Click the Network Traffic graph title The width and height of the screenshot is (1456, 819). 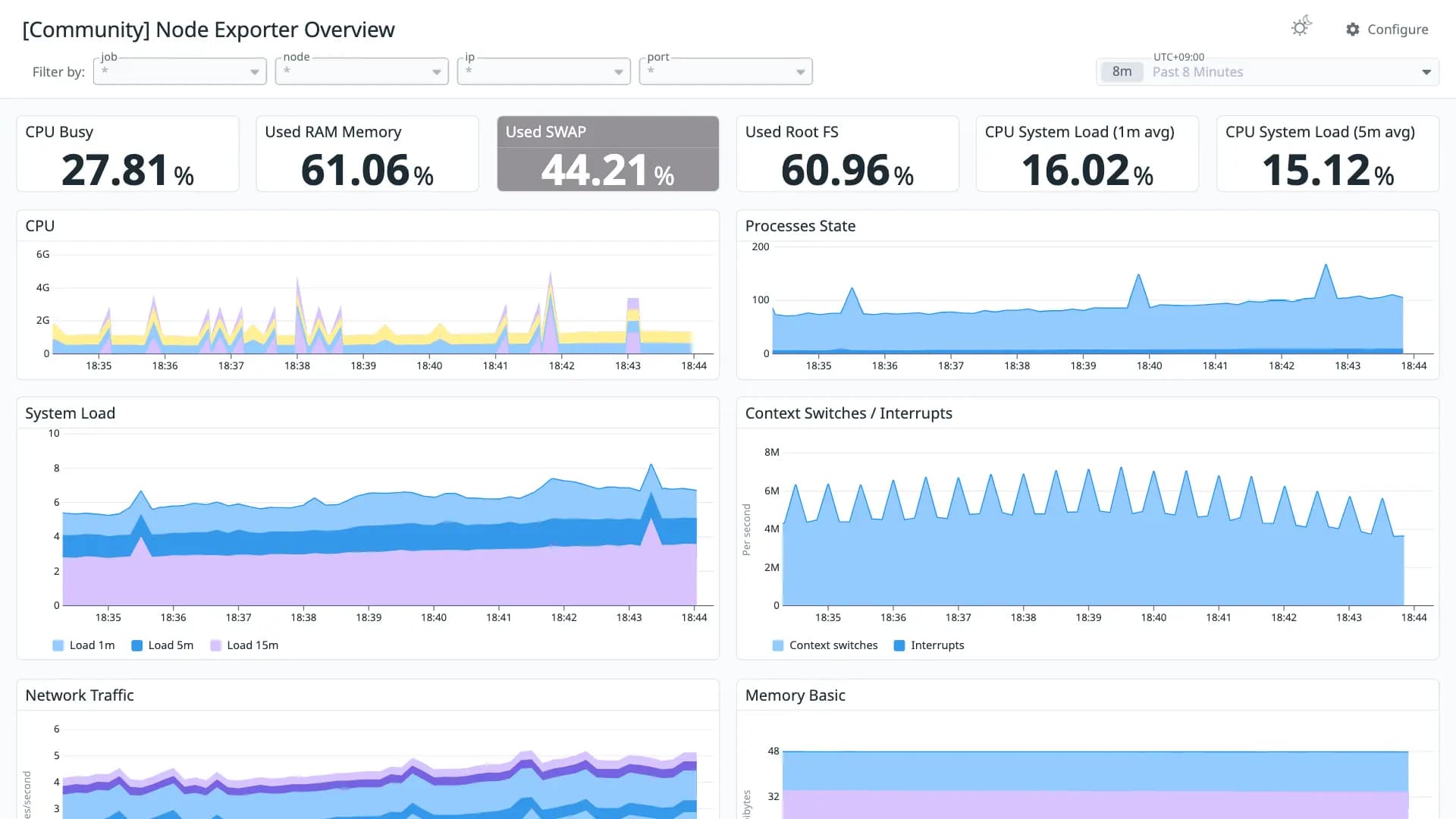[80, 695]
